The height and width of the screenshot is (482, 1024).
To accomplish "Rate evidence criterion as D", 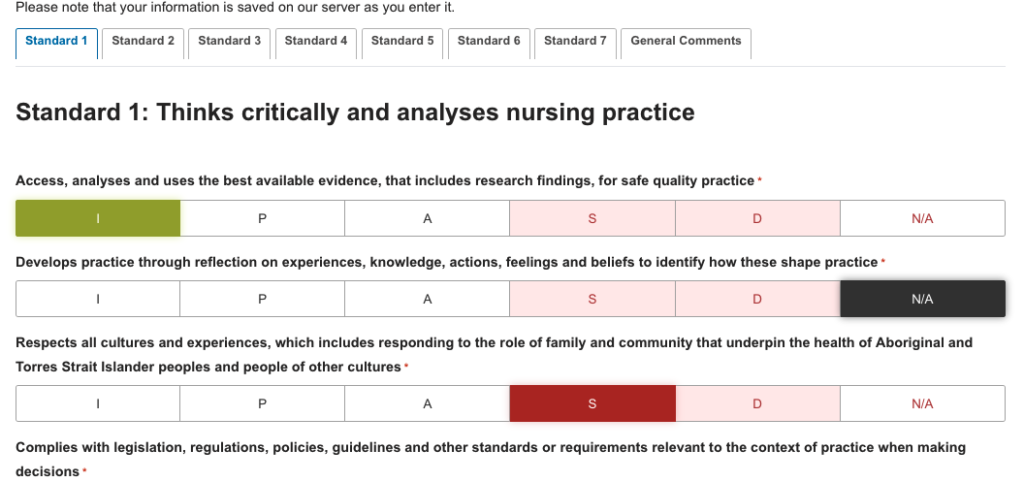I will tap(757, 218).
